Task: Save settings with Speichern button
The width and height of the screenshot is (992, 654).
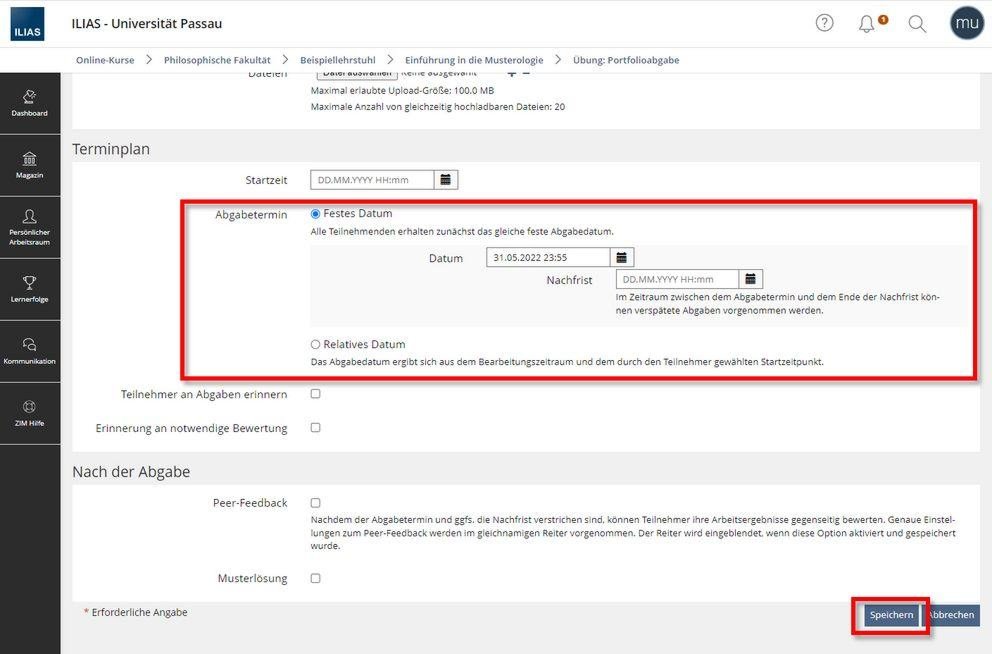Action: pyautogui.click(x=891, y=615)
